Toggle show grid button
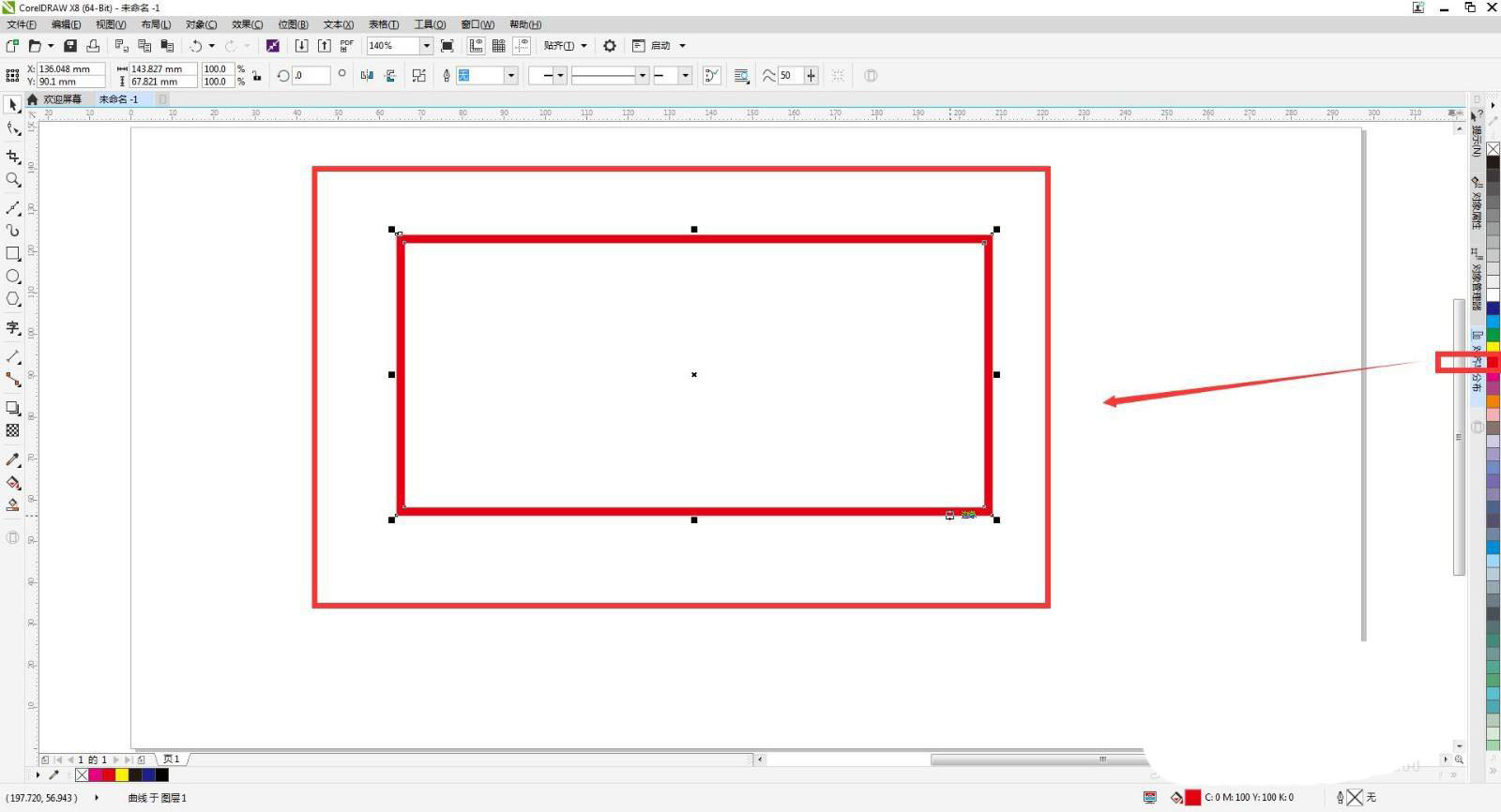The height and width of the screenshot is (812, 1501). tap(499, 45)
